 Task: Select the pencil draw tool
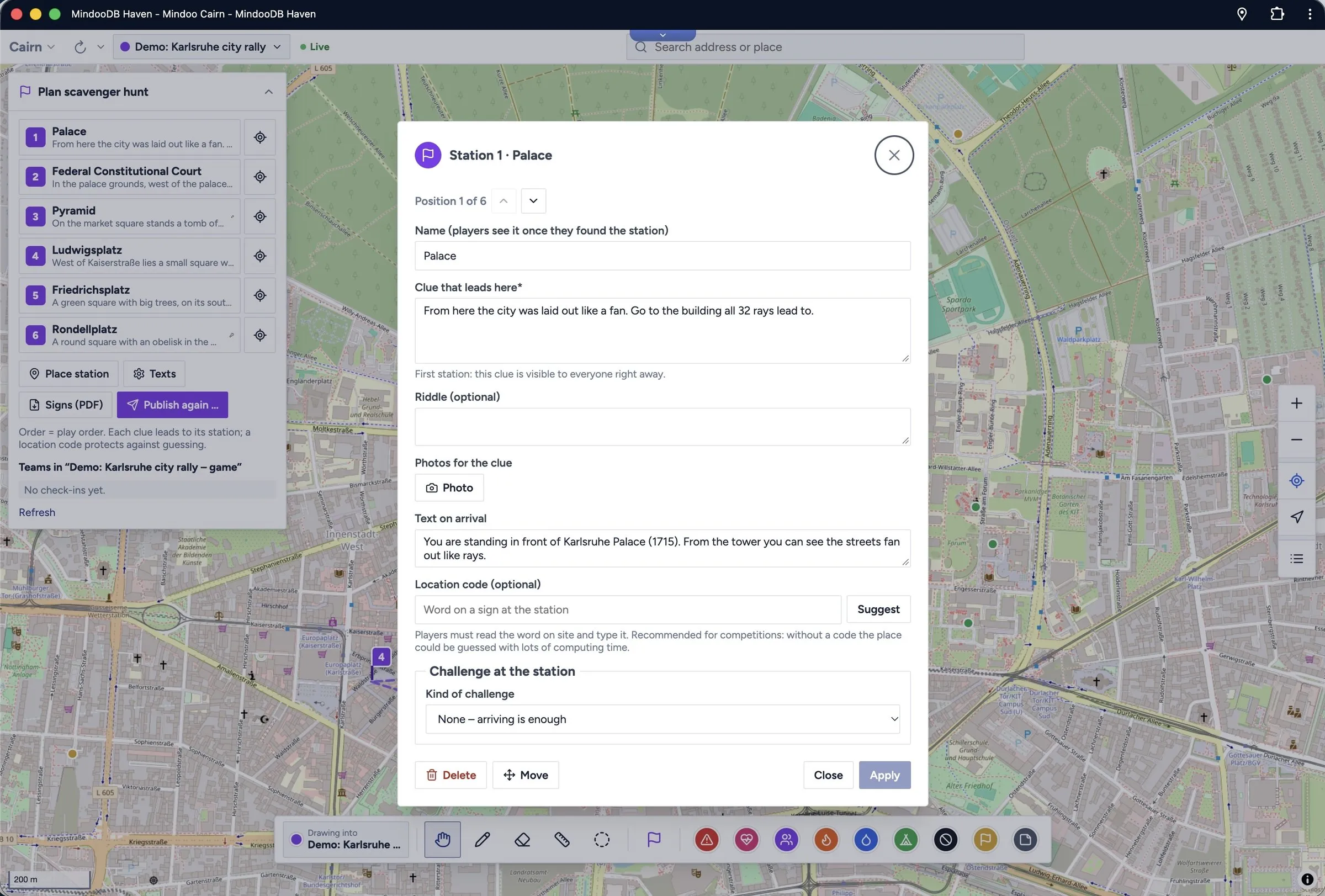(x=483, y=839)
